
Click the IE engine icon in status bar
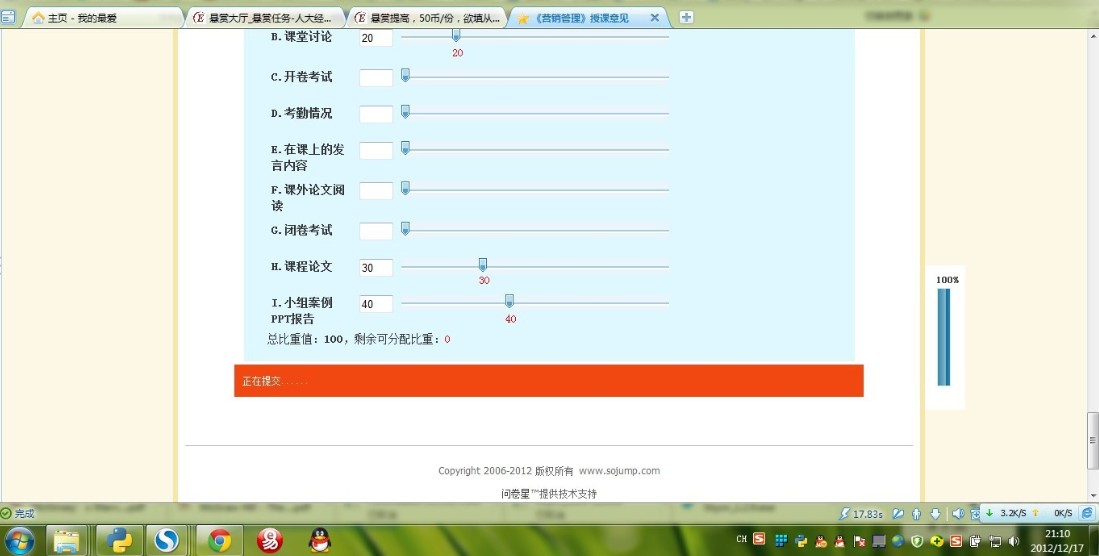coord(1087,513)
